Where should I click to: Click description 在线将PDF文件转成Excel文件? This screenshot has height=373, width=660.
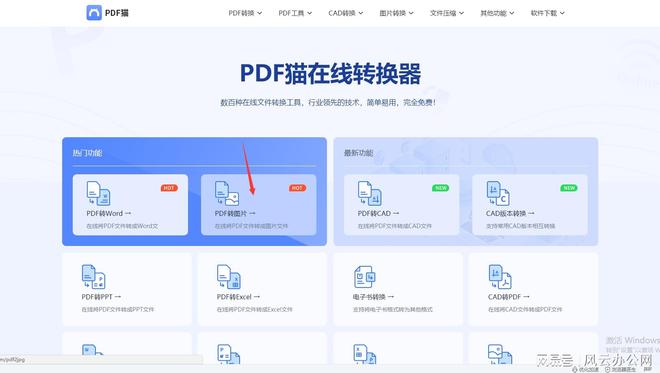pyautogui.click(x=254, y=309)
